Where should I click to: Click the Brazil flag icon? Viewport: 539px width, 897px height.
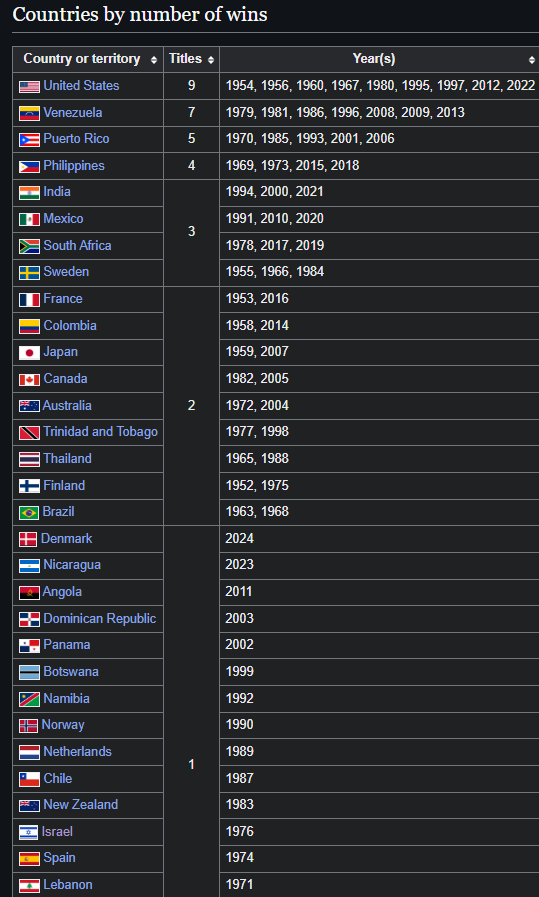29,513
